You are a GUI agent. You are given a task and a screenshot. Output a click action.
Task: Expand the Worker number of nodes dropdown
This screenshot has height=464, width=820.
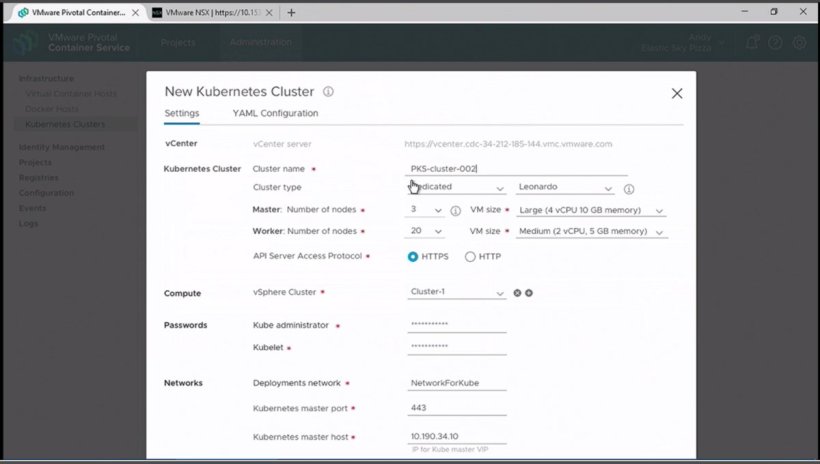click(x=427, y=232)
